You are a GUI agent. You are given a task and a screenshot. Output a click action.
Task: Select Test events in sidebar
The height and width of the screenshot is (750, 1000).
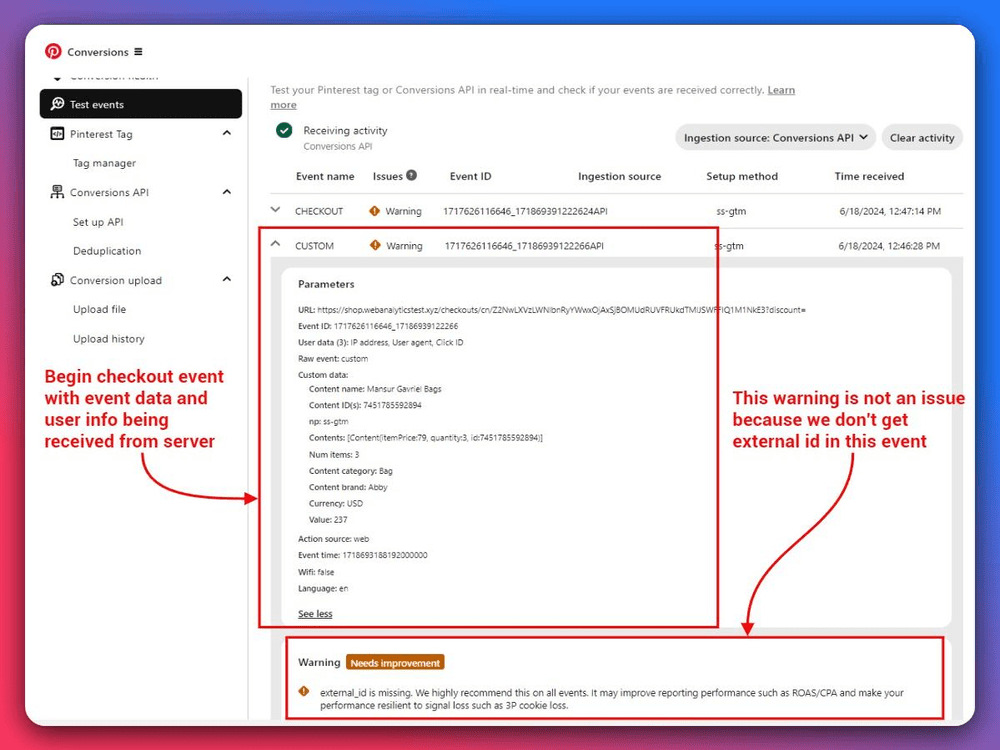[141, 104]
